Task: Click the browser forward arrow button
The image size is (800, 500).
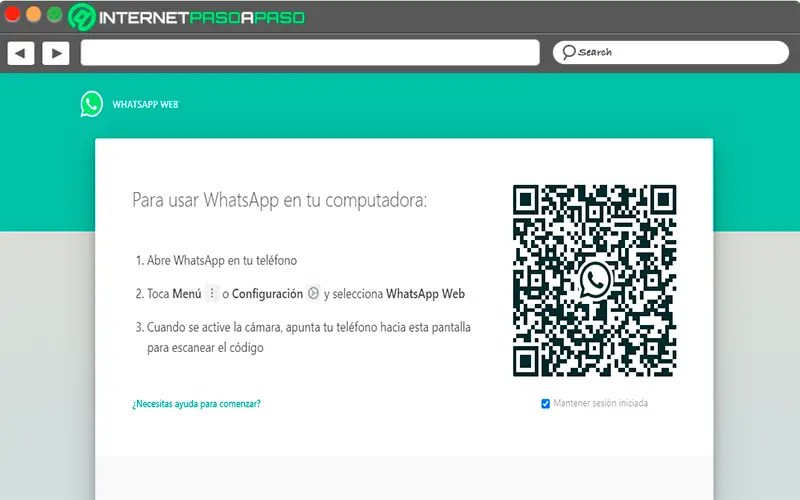Action: [x=56, y=53]
